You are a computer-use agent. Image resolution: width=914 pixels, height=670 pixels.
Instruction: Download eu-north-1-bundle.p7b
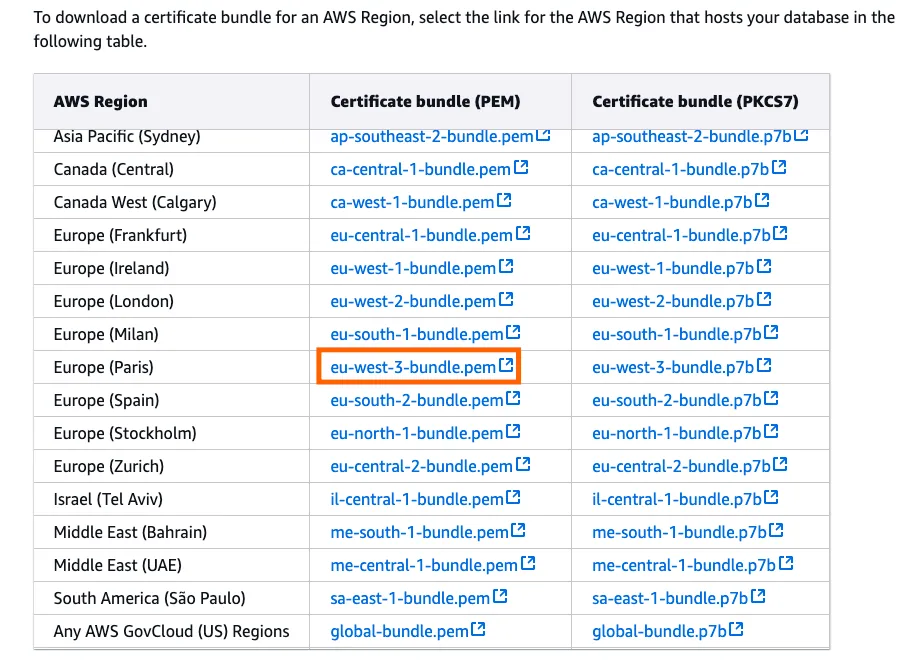(685, 433)
